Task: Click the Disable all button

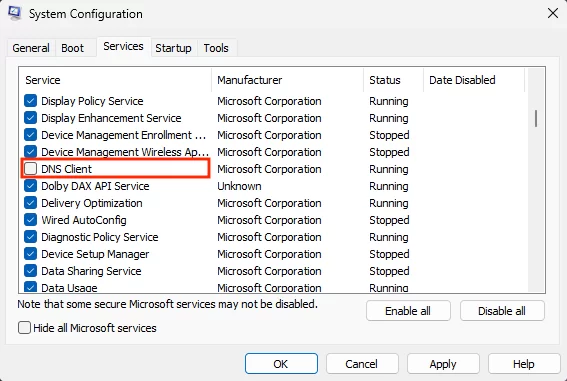Action: [x=502, y=311]
